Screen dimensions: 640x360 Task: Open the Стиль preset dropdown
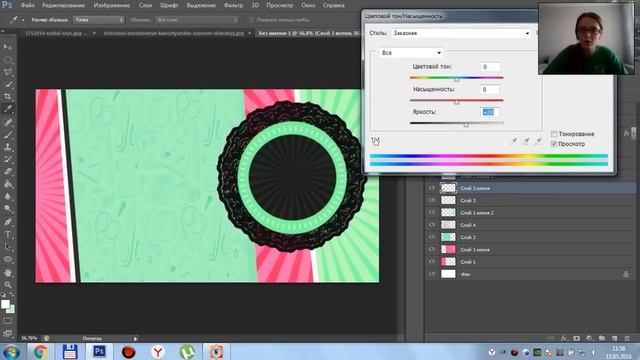pyautogui.click(x=461, y=33)
